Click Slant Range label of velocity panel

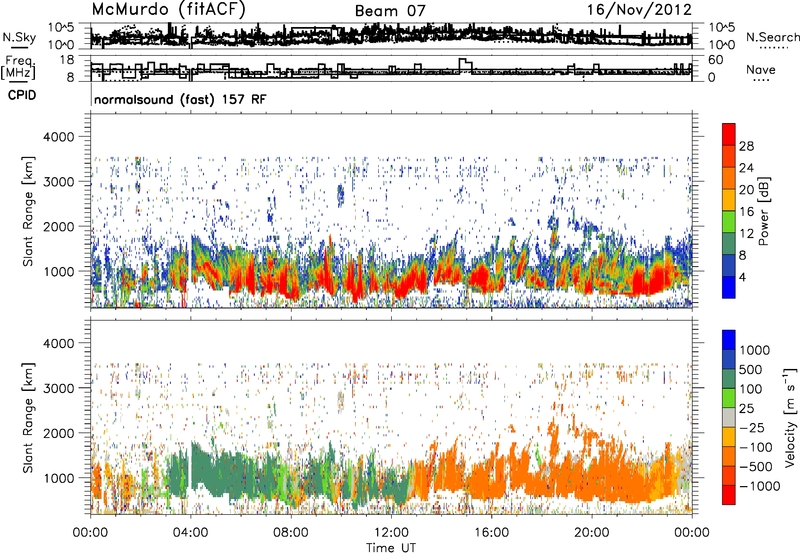(28, 417)
